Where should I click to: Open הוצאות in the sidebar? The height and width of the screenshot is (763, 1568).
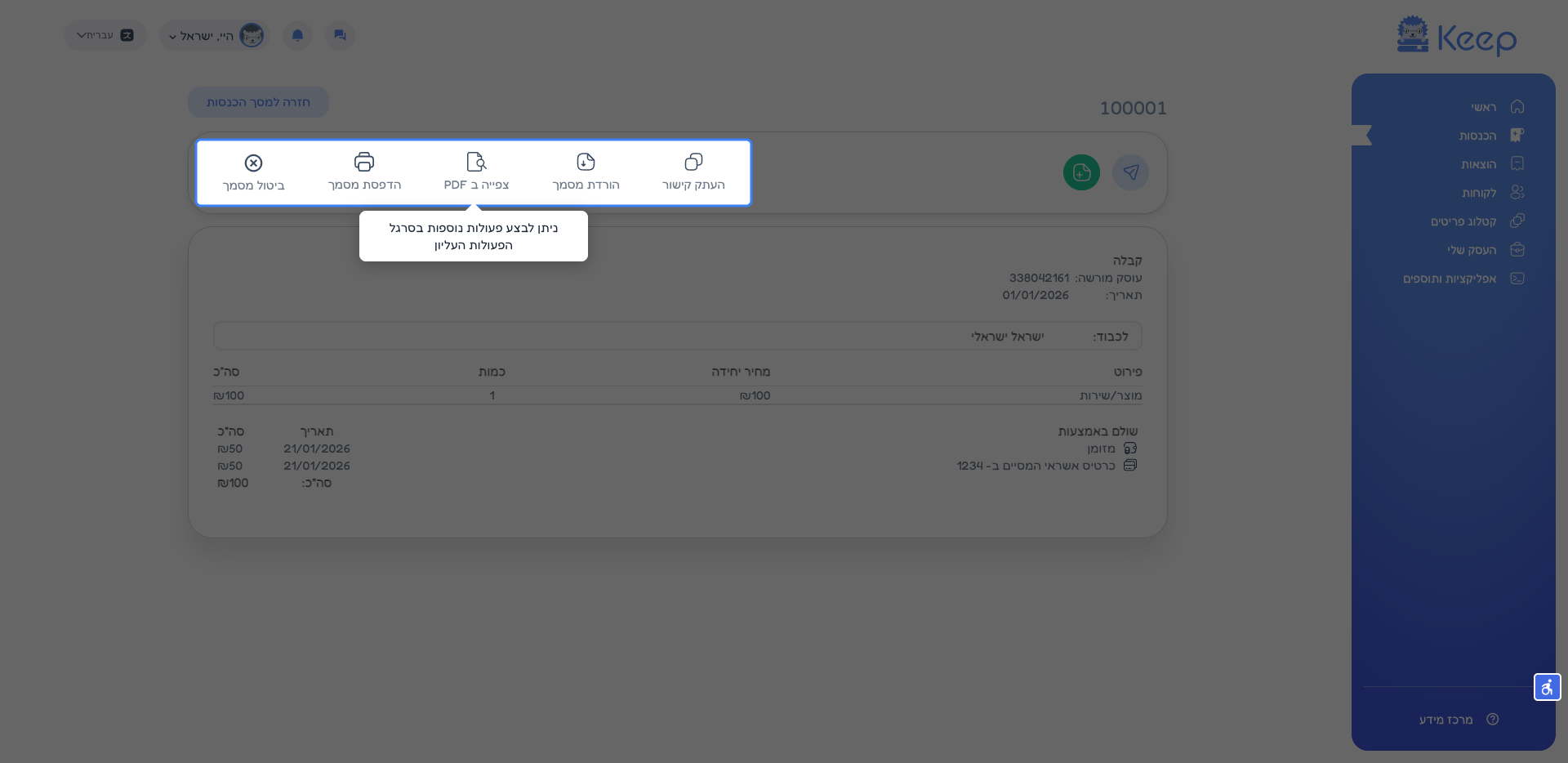[1478, 164]
